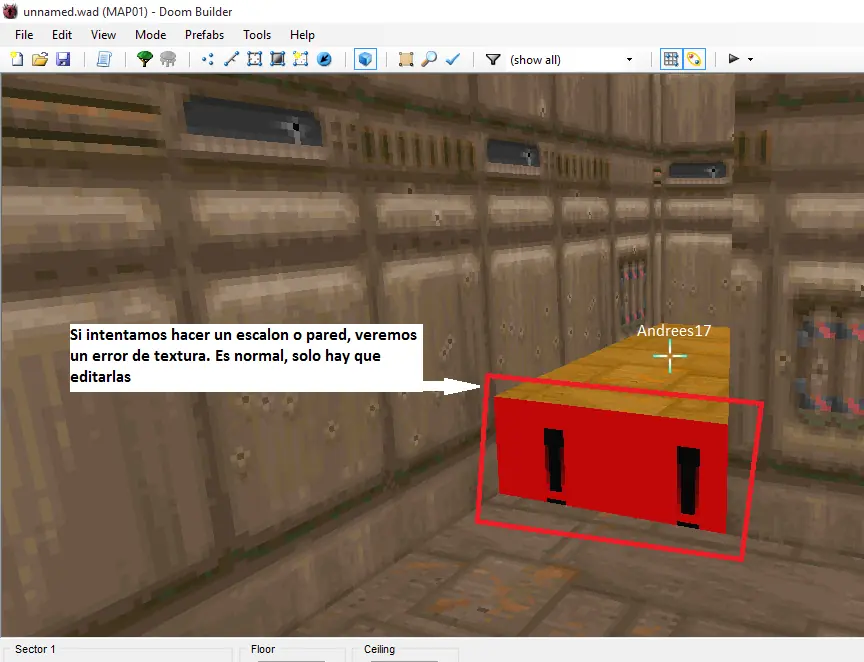Switch to Linedefs mode icon
Image resolution: width=864 pixels, height=662 pixels.
(x=231, y=59)
